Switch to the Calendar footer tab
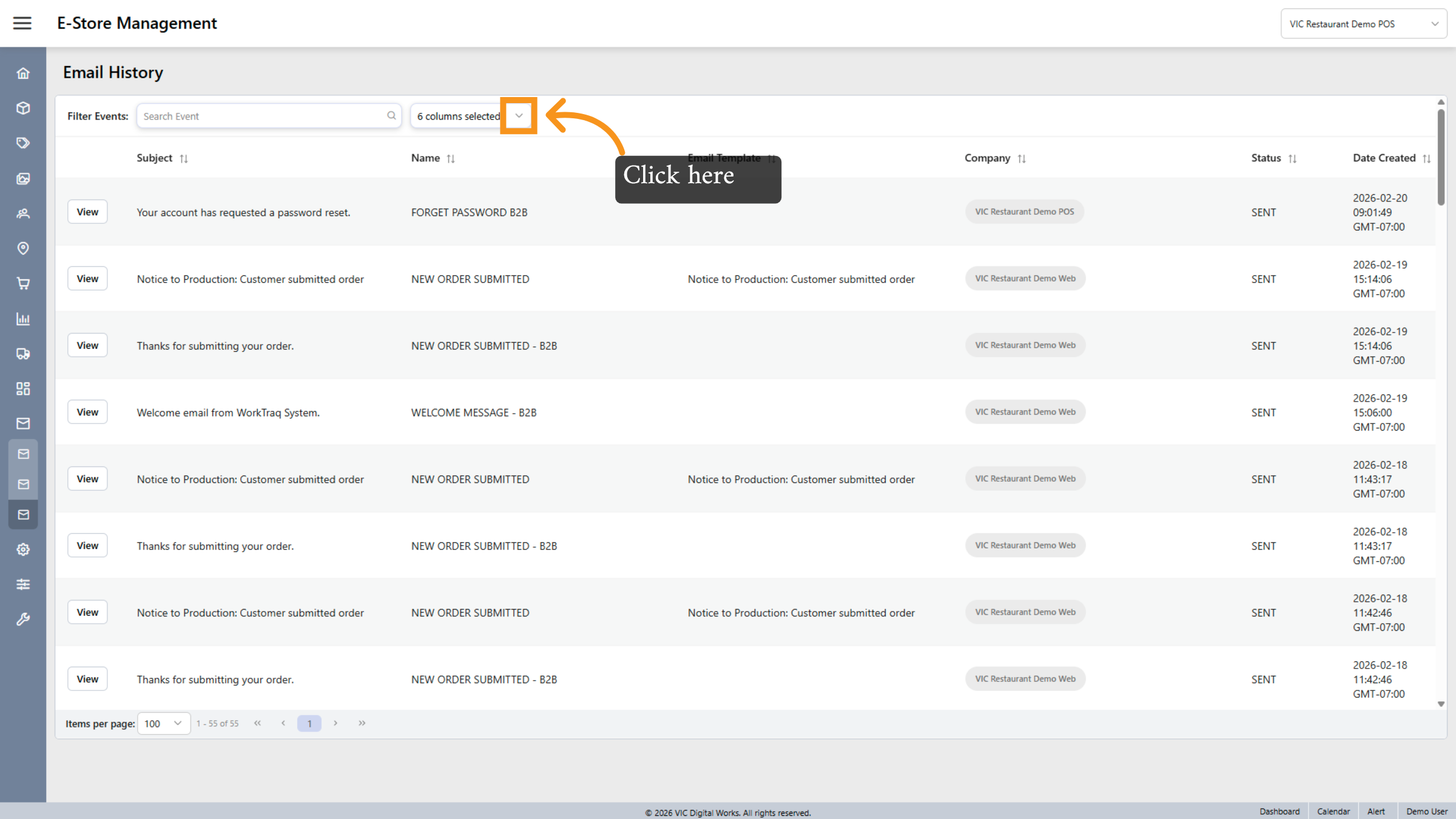 click(1333, 811)
